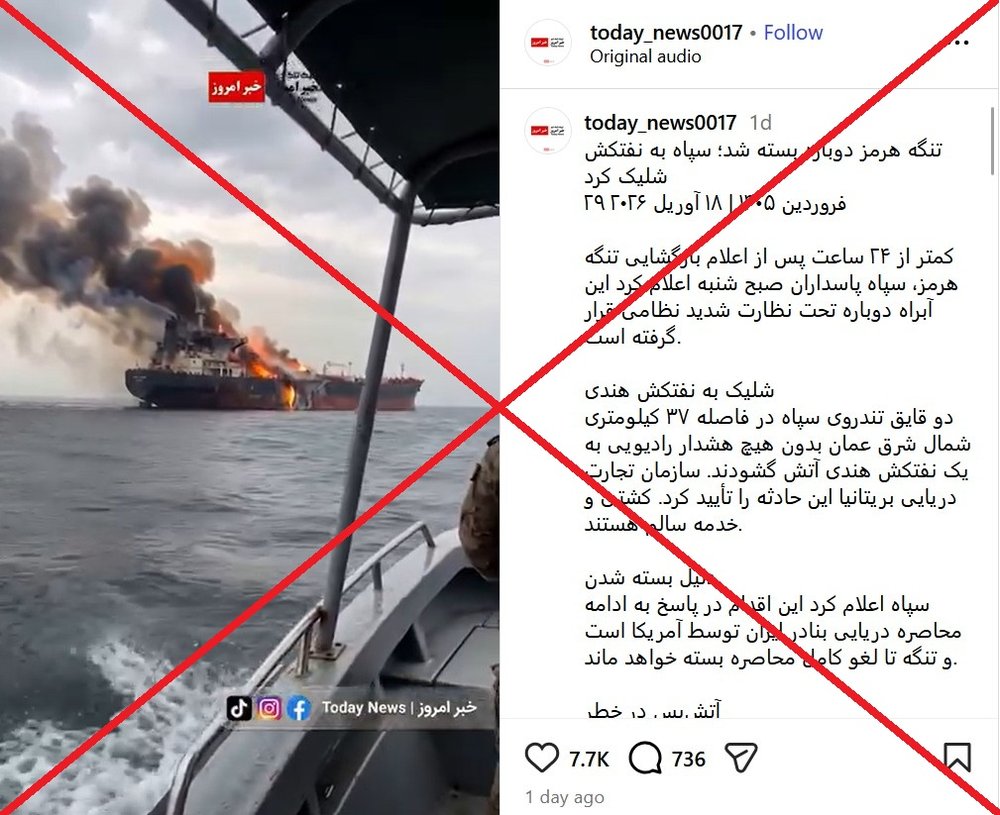Click the 7.7K likes count
The width and height of the screenshot is (1000, 815).
(x=589, y=759)
